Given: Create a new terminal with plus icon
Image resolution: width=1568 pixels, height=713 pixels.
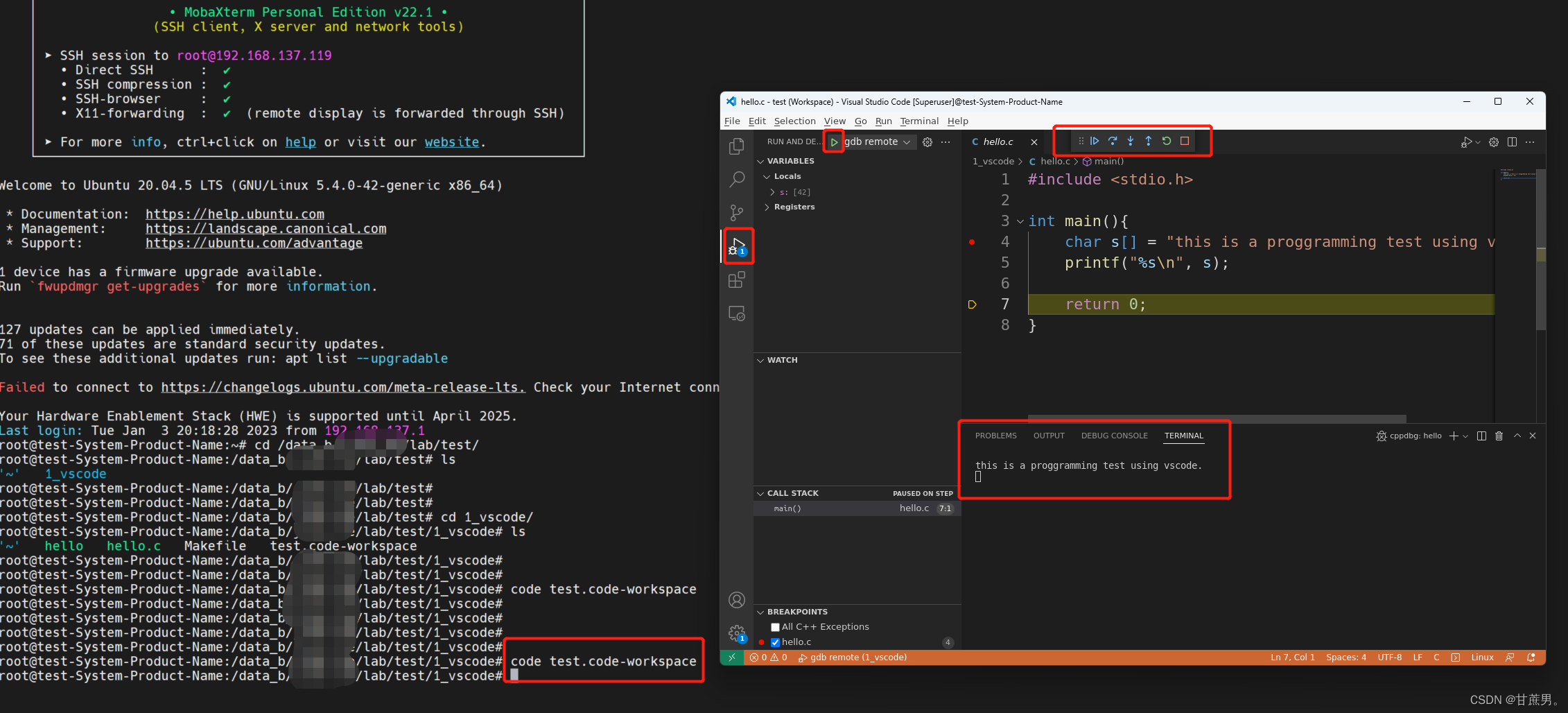Looking at the screenshot, I should [x=1454, y=436].
